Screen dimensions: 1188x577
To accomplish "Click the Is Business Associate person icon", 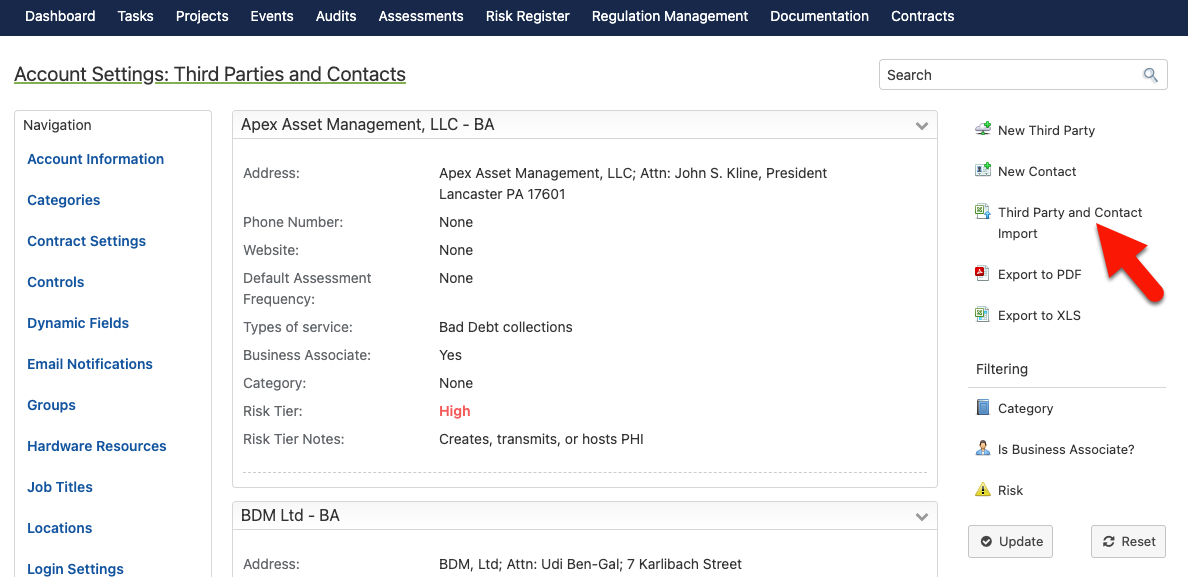I will 983,448.
